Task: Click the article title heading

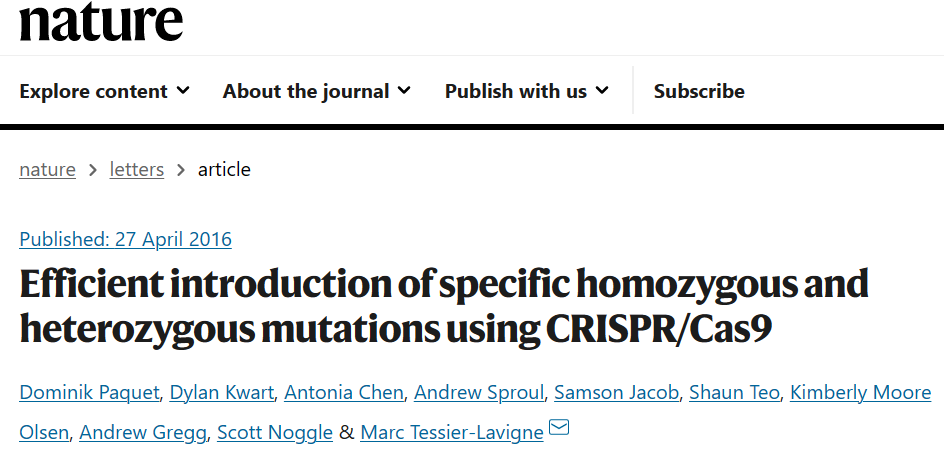Action: [x=444, y=305]
